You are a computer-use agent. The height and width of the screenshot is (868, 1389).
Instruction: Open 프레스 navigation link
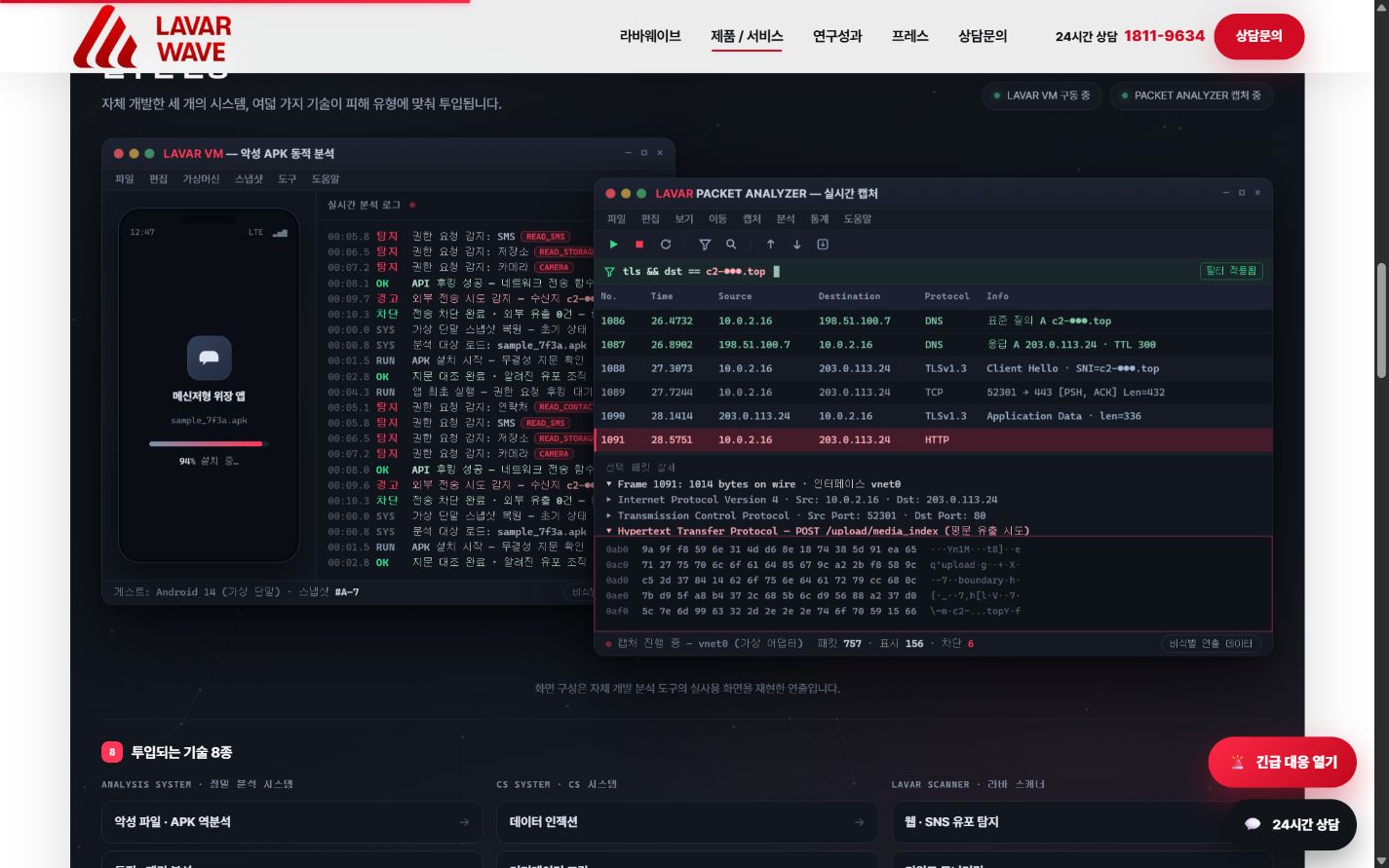coord(910,36)
